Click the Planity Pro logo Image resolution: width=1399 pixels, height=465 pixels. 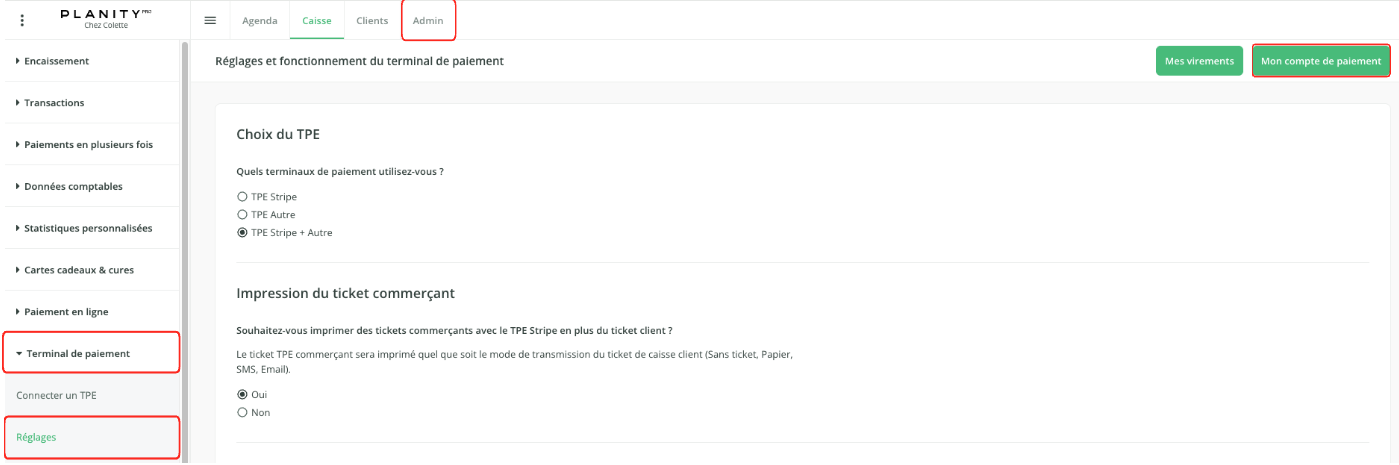click(x=106, y=14)
